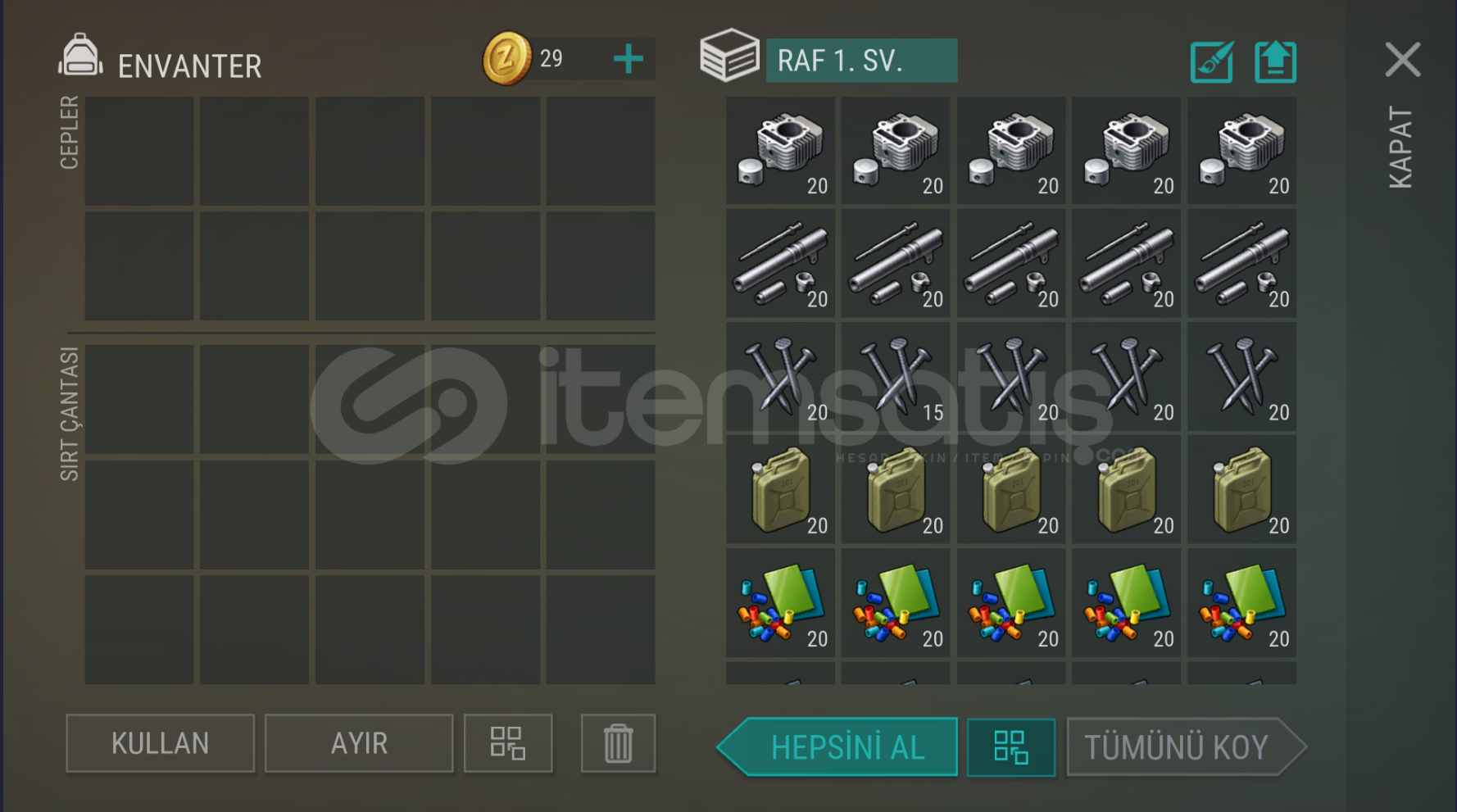Image resolution: width=1457 pixels, height=812 pixels.
Task: Close the shelf window with X
Action: pyautogui.click(x=1403, y=60)
